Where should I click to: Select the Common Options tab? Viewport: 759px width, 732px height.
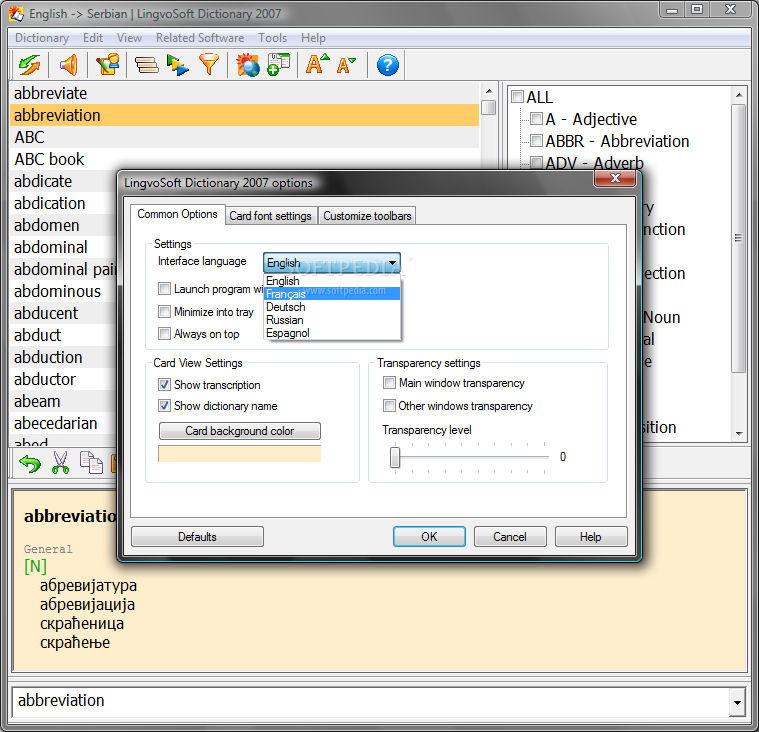177,214
